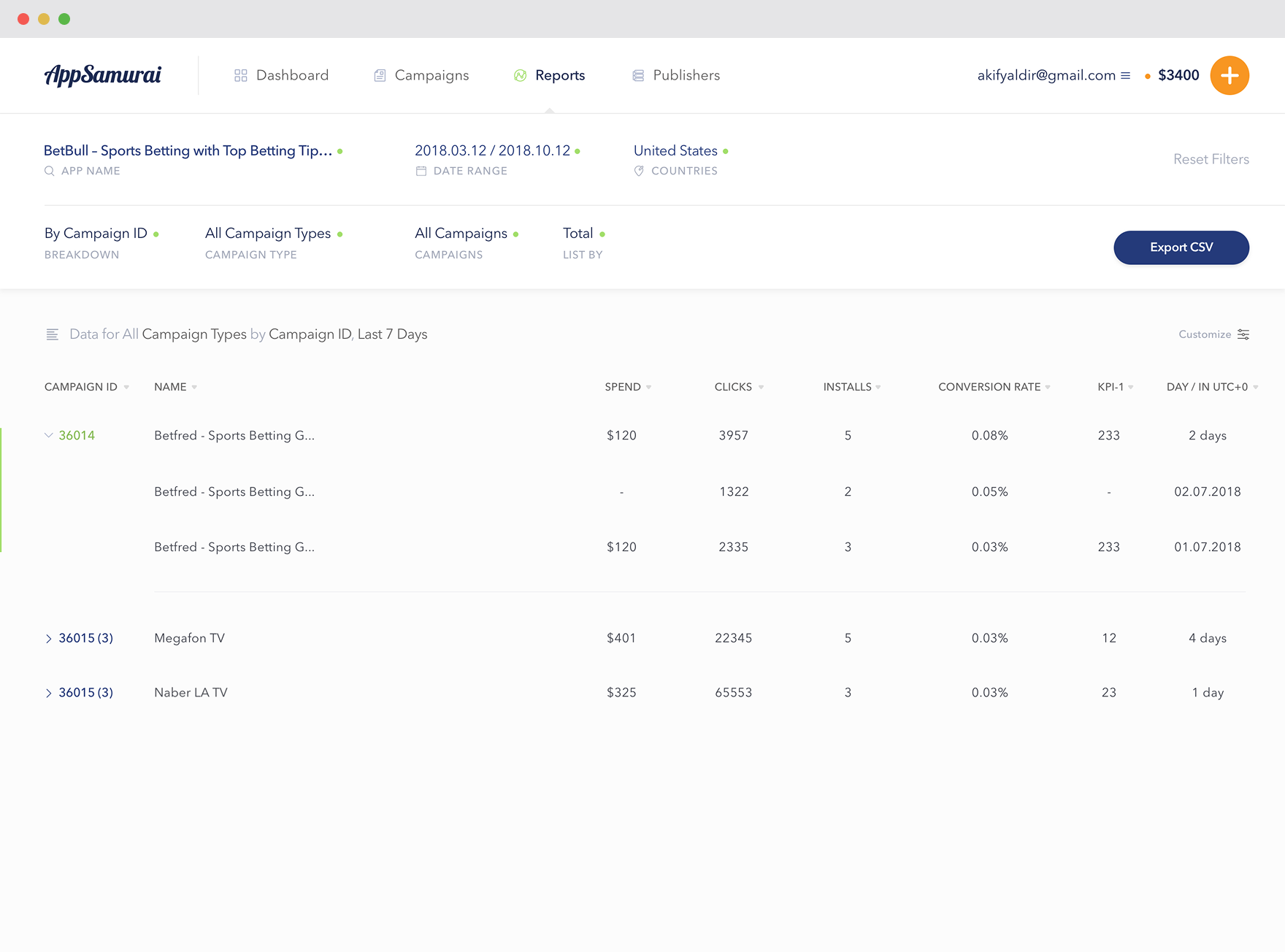Export report with Export CSV button

[x=1181, y=247]
